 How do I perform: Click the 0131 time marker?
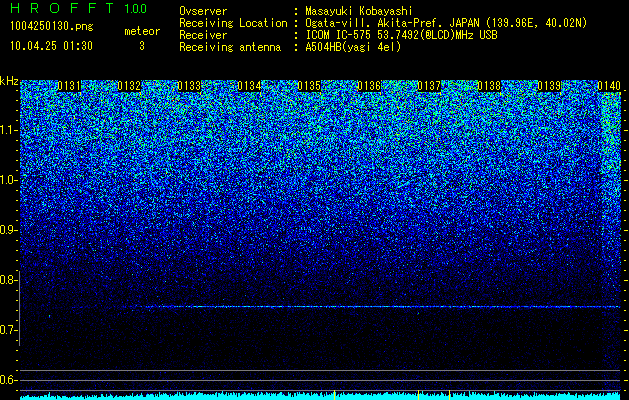tap(69, 86)
